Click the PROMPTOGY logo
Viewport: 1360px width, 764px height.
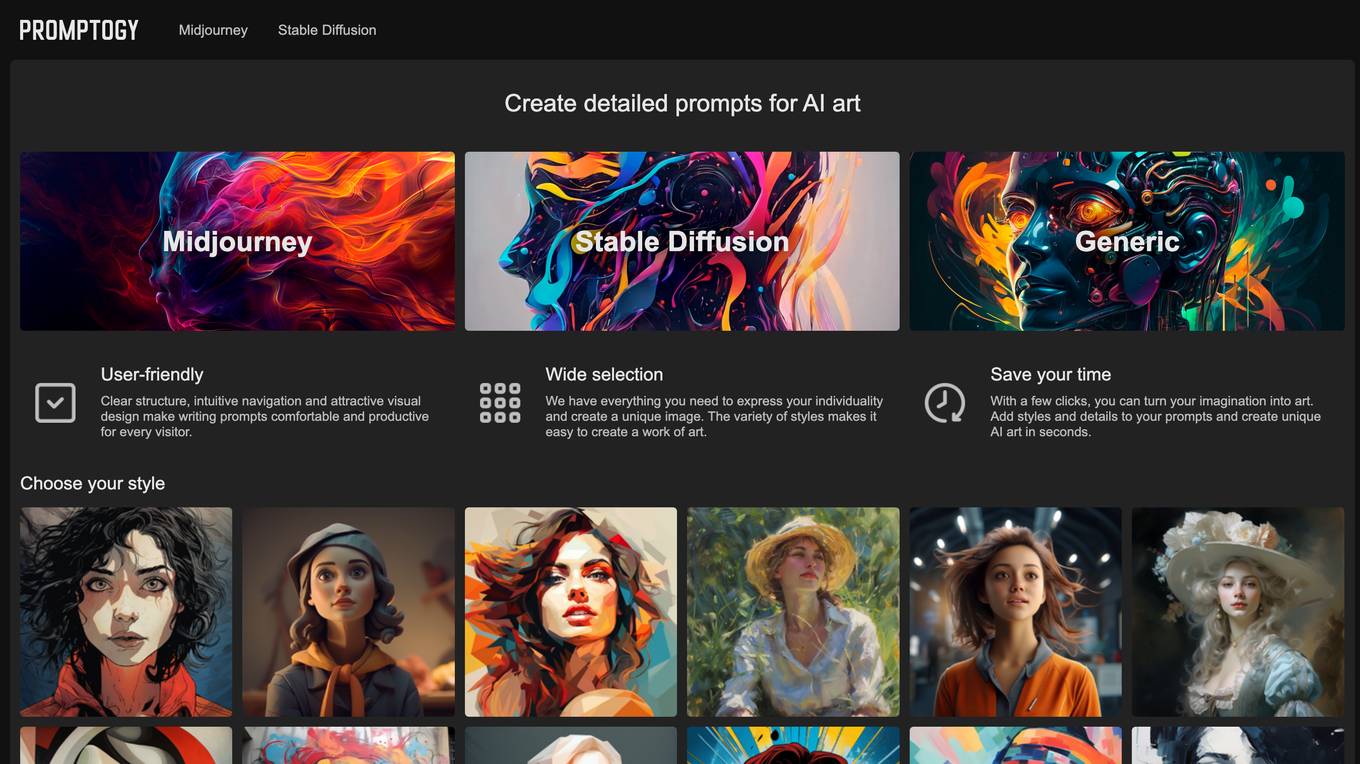(x=79, y=30)
